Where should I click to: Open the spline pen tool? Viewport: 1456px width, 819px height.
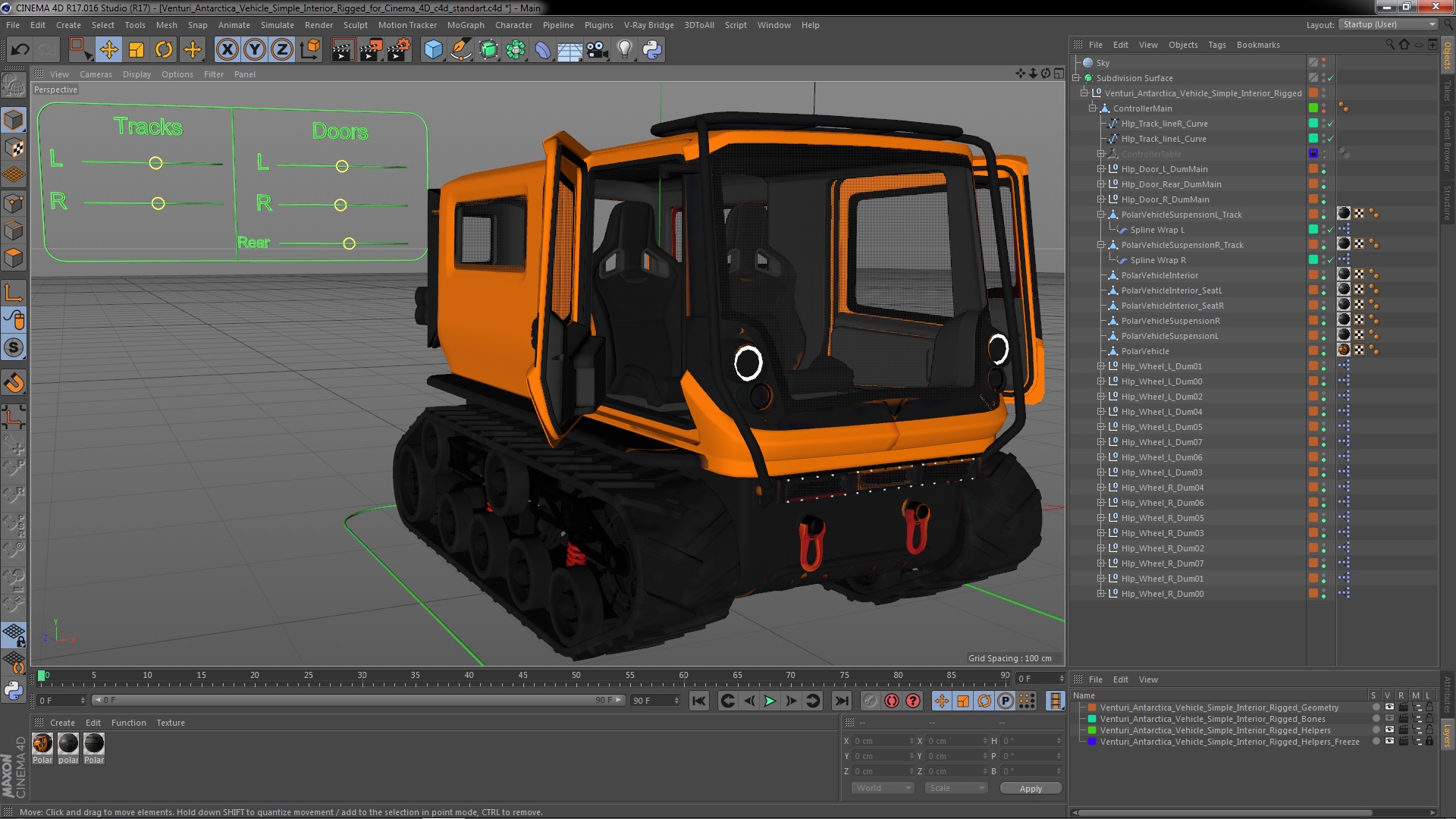pyautogui.click(x=460, y=50)
